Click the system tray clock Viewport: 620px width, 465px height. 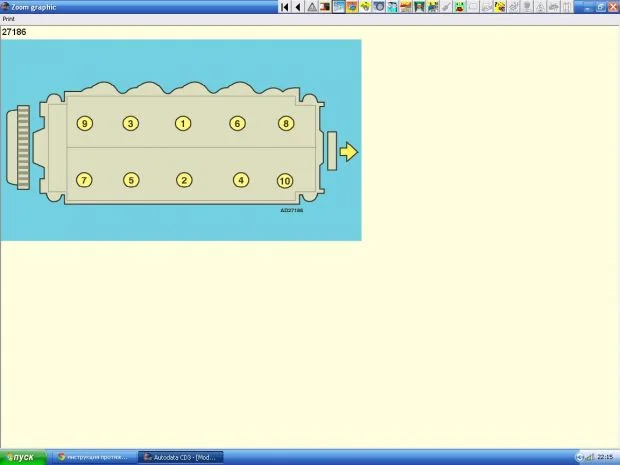[604, 457]
